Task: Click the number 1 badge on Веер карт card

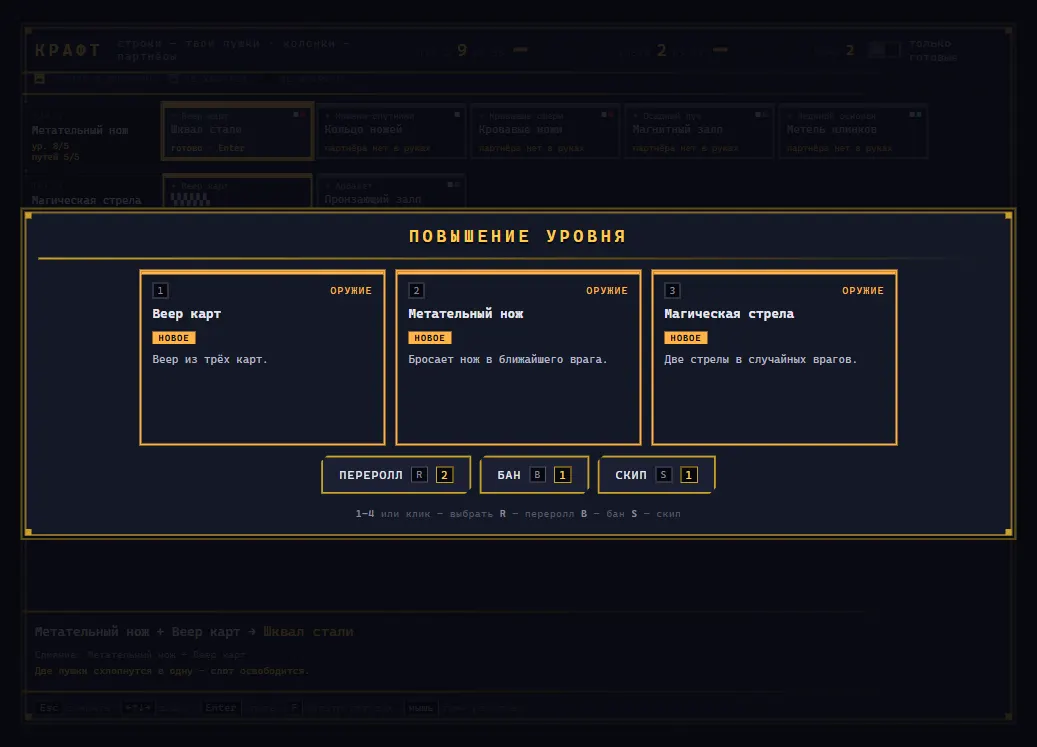Action: click(x=160, y=290)
